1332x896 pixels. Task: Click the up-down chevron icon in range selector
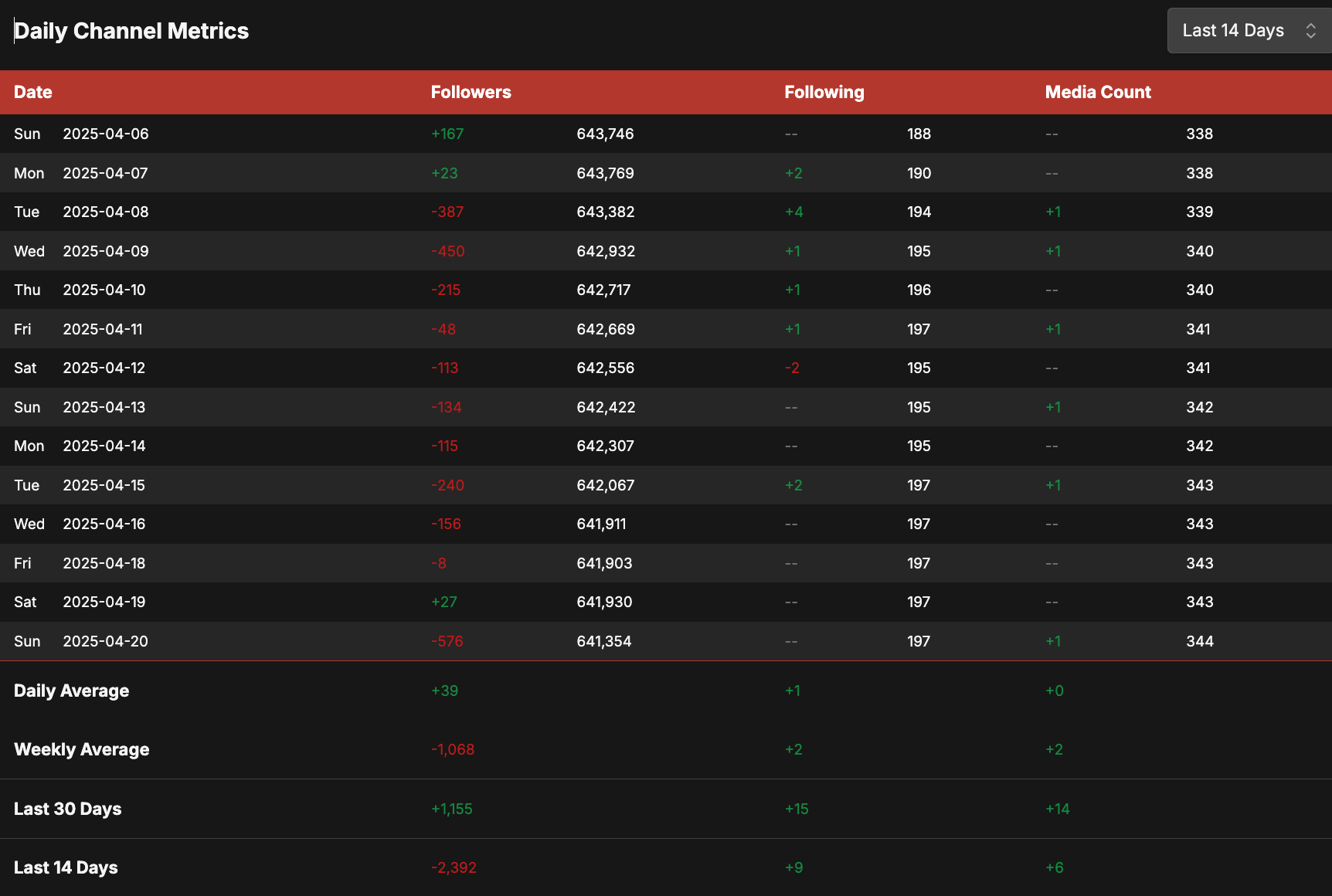point(1310,31)
